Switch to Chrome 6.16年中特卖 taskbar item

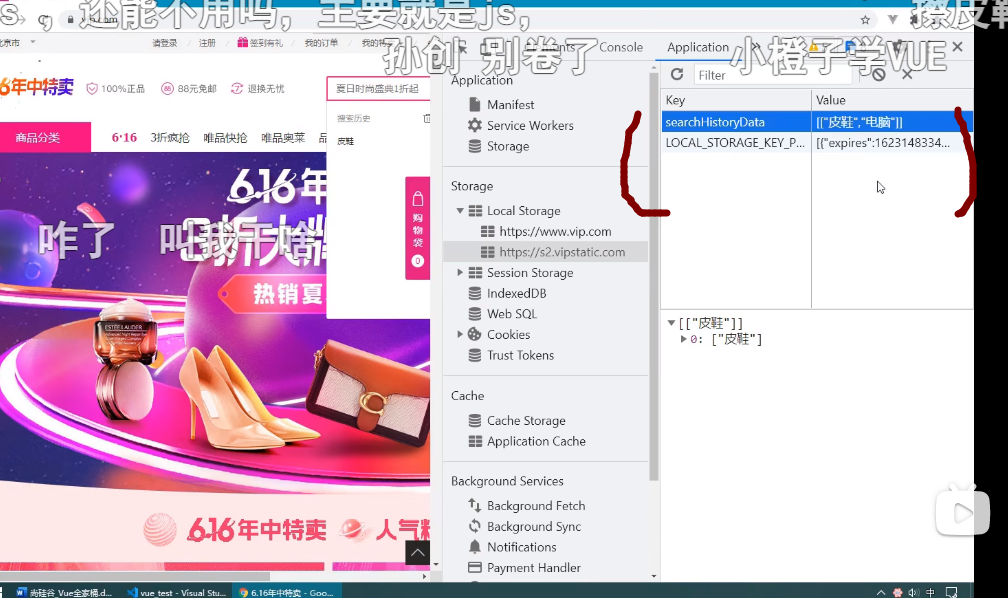[x=287, y=592]
